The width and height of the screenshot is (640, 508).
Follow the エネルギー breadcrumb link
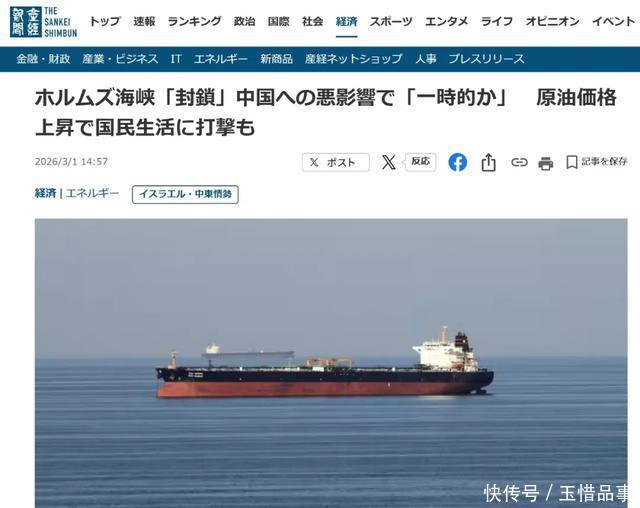pyautogui.click(x=92, y=193)
